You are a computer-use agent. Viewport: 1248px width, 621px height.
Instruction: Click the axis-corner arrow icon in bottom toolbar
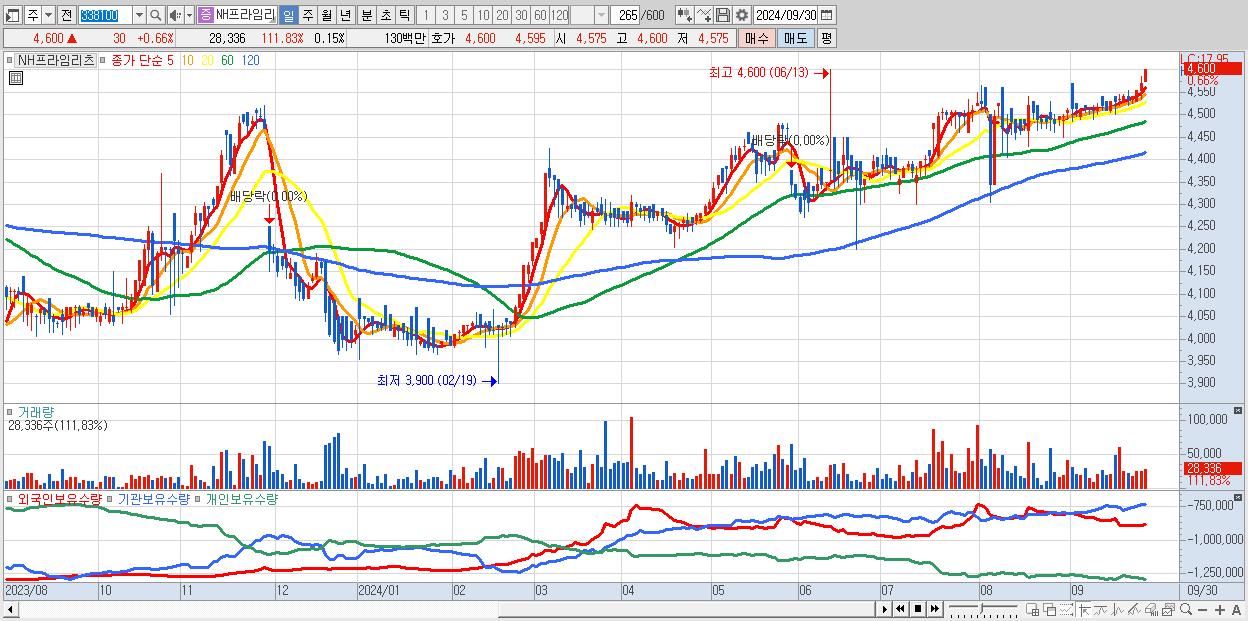tap(1085, 609)
